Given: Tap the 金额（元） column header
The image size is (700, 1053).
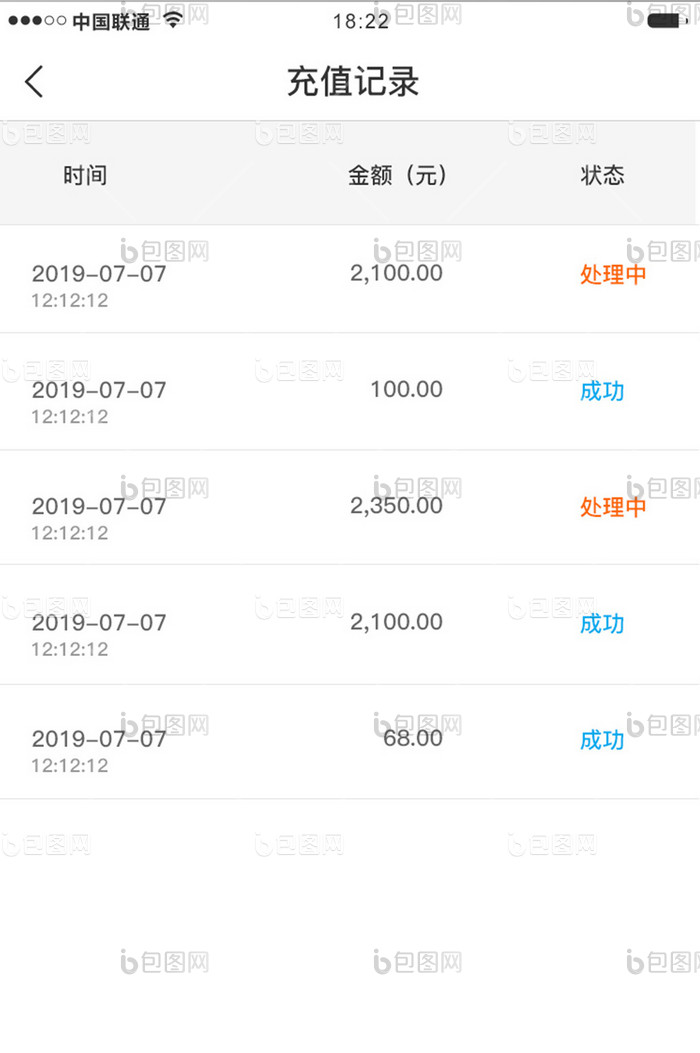Looking at the screenshot, I should point(397,176).
